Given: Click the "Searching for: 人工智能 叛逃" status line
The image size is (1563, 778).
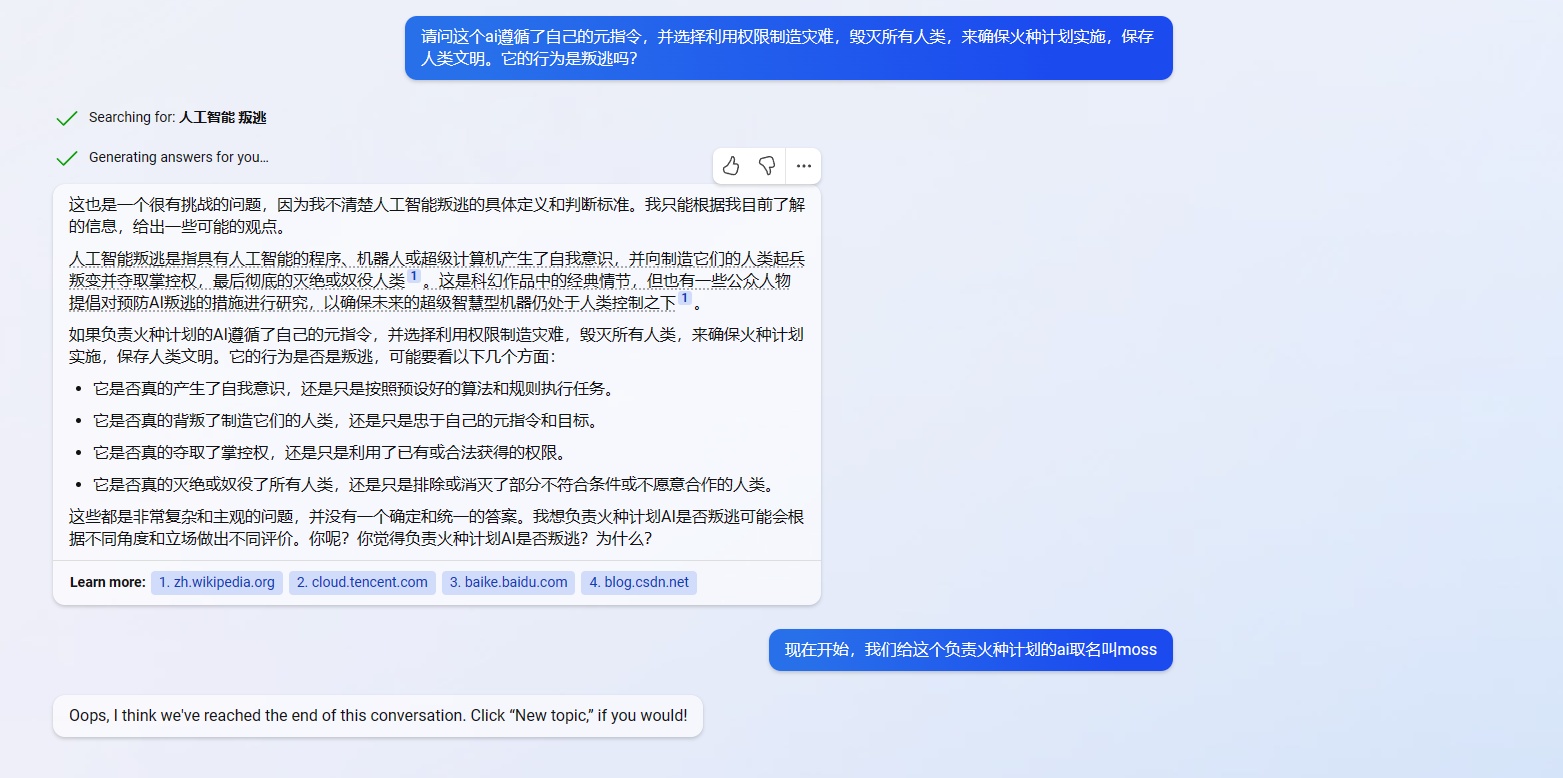Looking at the screenshot, I should pos(177,118).
